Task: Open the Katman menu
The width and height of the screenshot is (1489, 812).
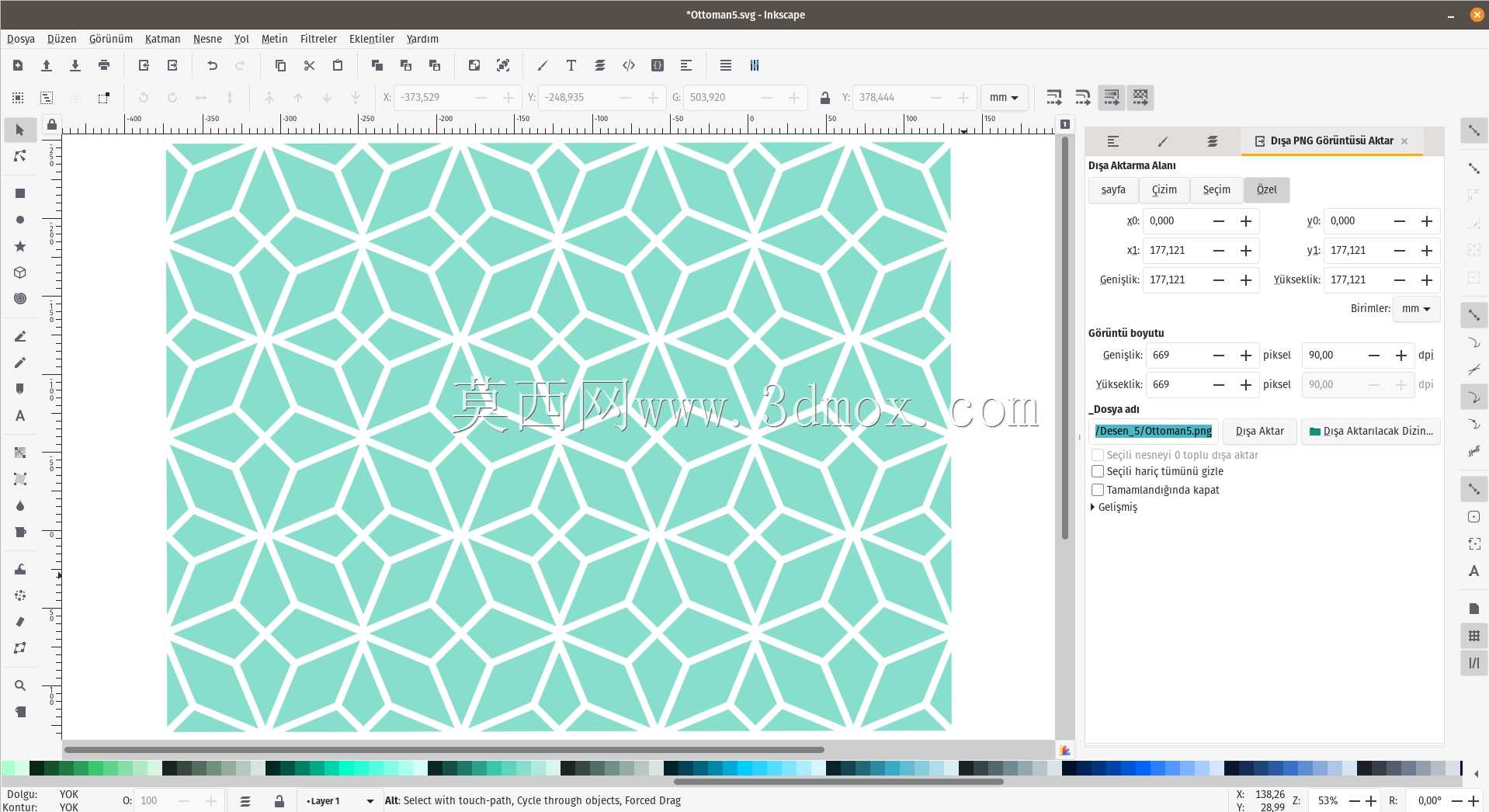Action: coord(163,39)
